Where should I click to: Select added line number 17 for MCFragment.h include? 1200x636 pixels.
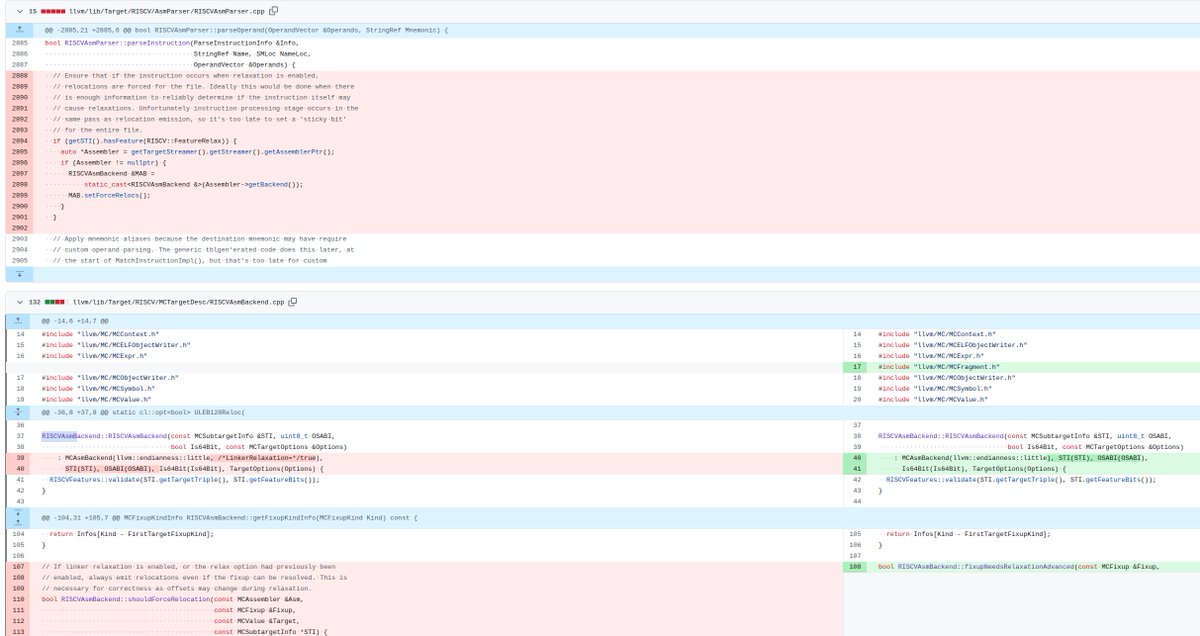coord(857,367)
